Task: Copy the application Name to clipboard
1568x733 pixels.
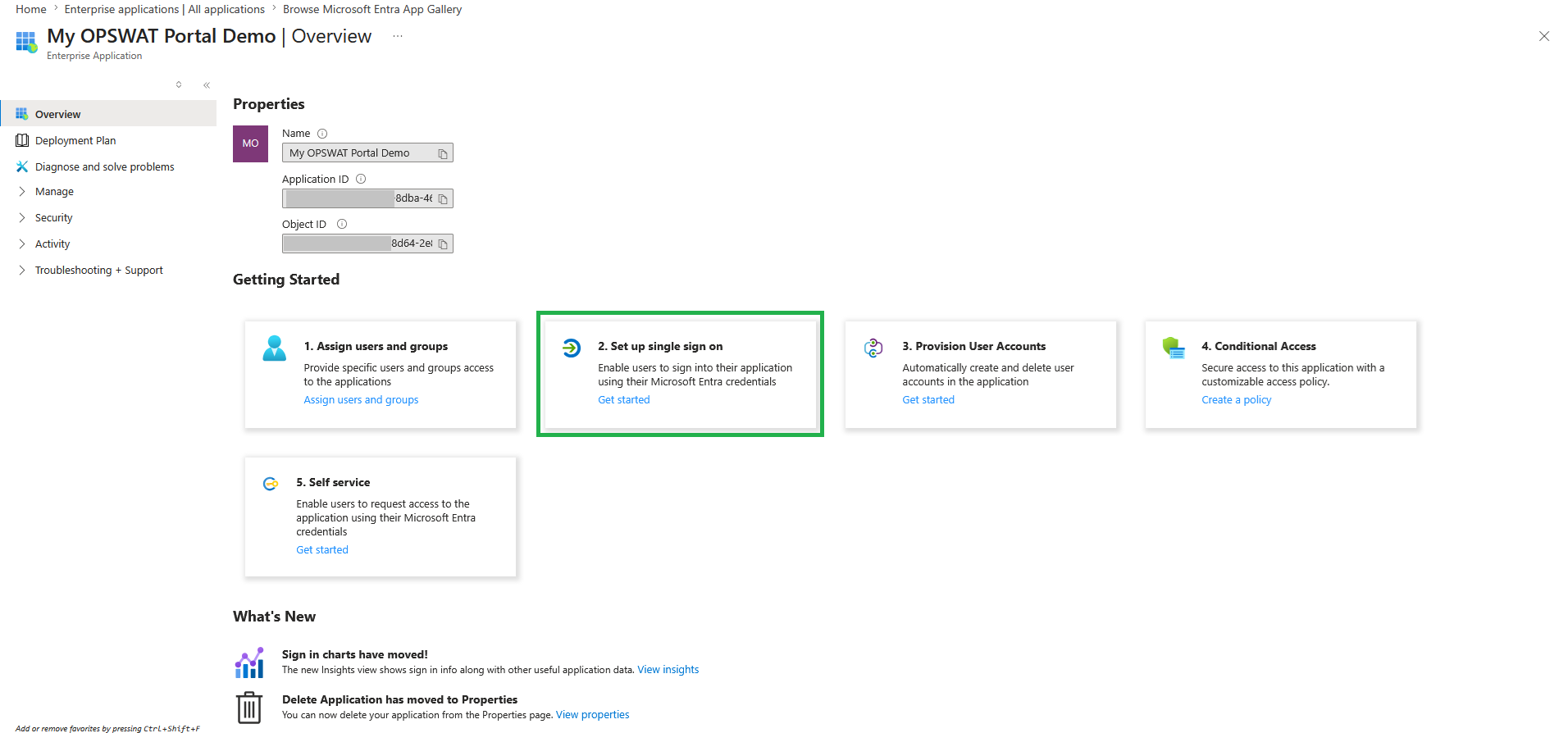Action: (x=443, y=153)
